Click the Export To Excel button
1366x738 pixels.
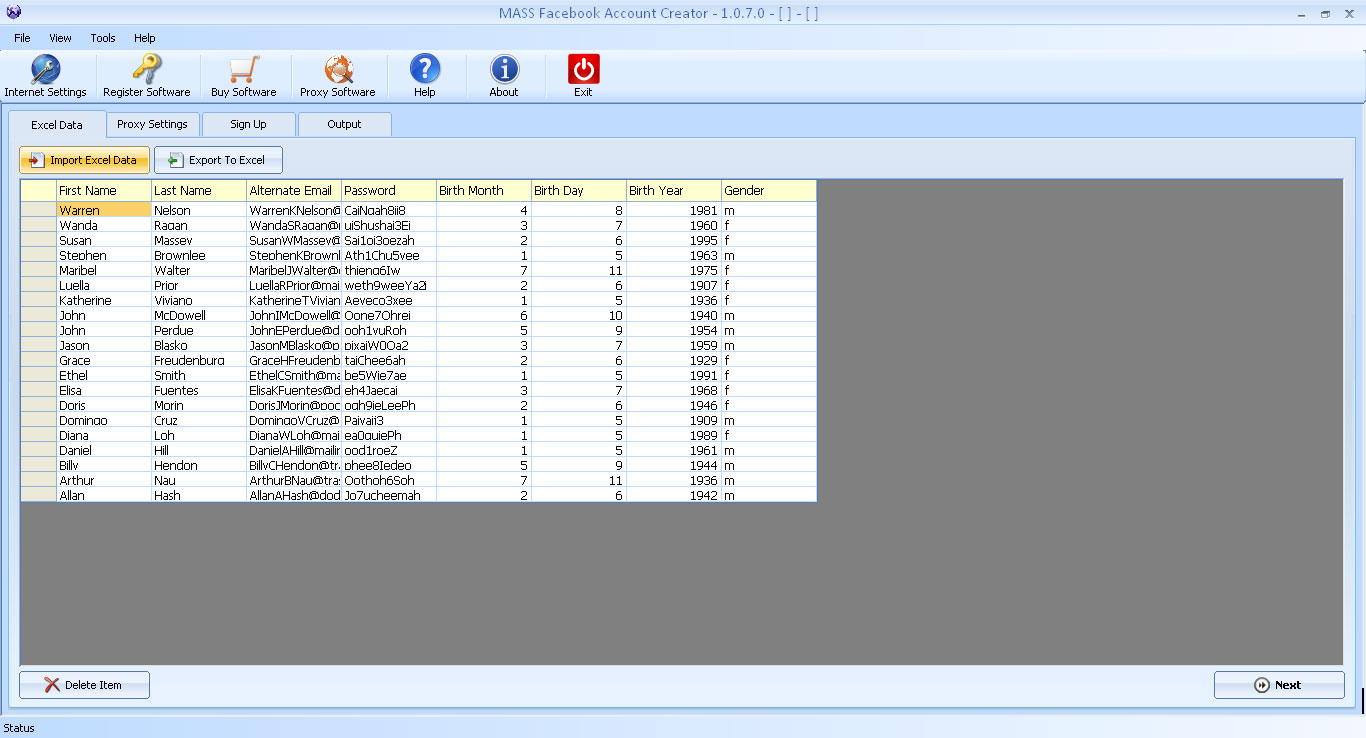(x=218, y=160)
